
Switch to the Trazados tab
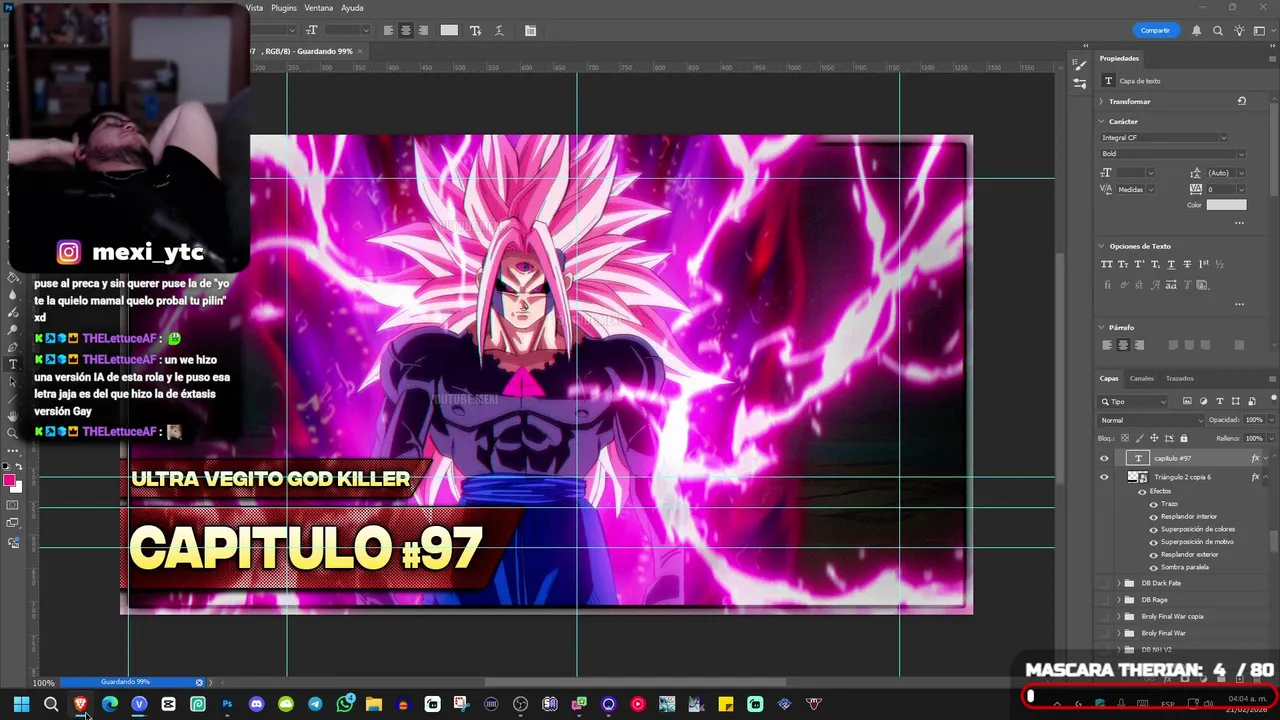point(1179,378)
